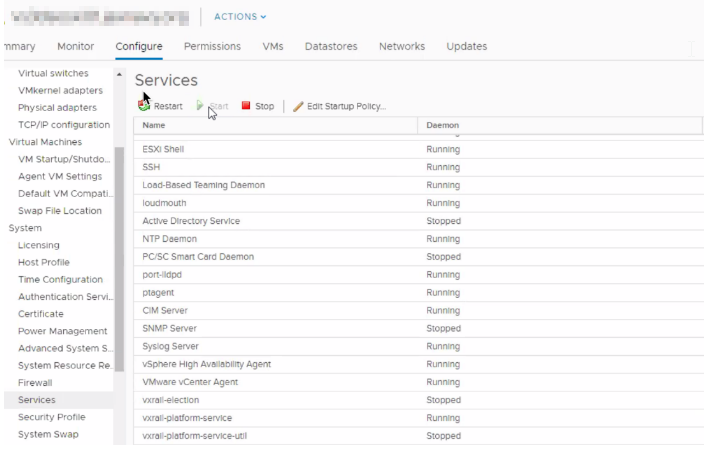Go to the Networks tab
717x452 pixels.
(x=402, y=46)
